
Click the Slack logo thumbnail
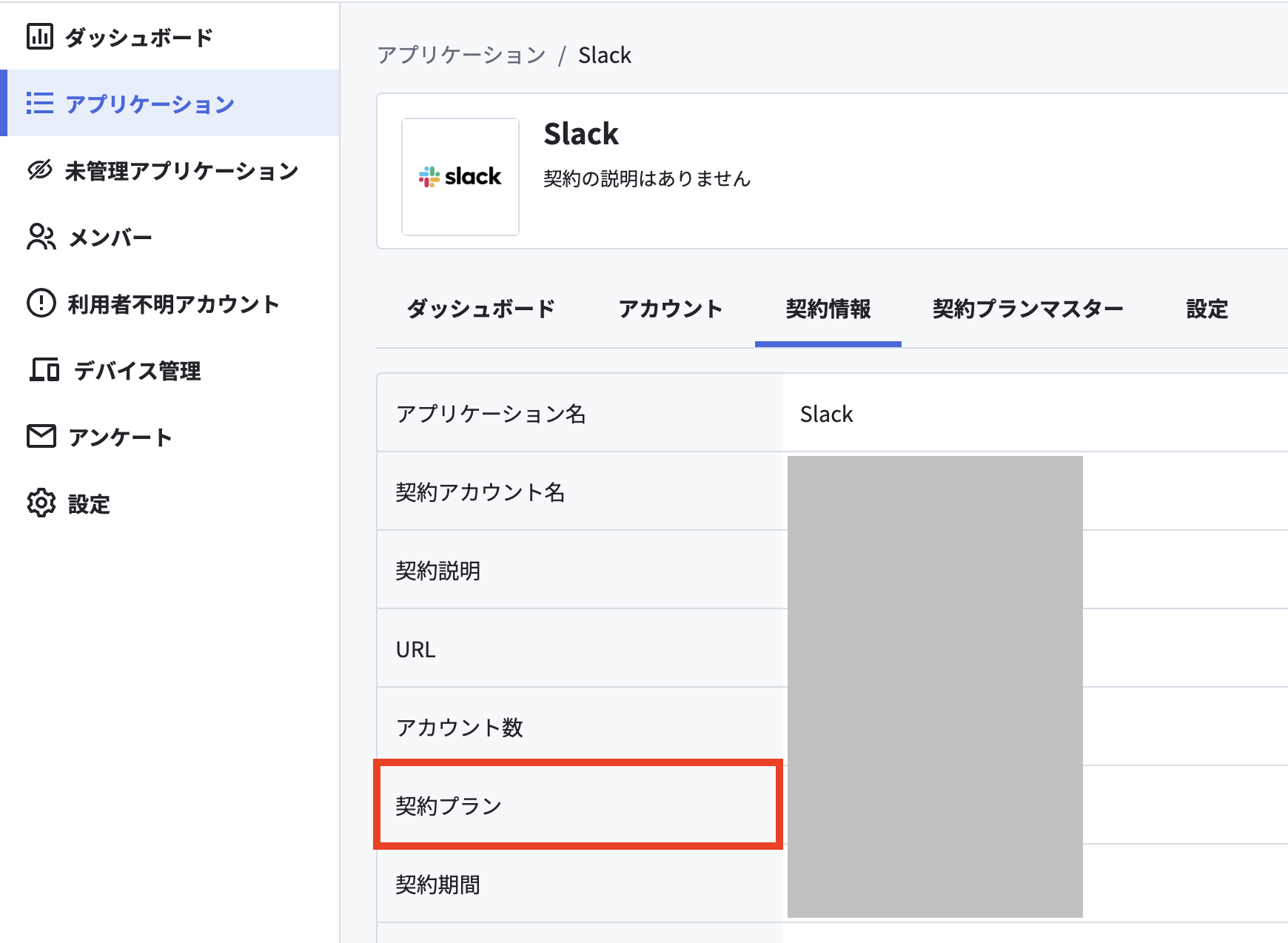tap(460, 177)
